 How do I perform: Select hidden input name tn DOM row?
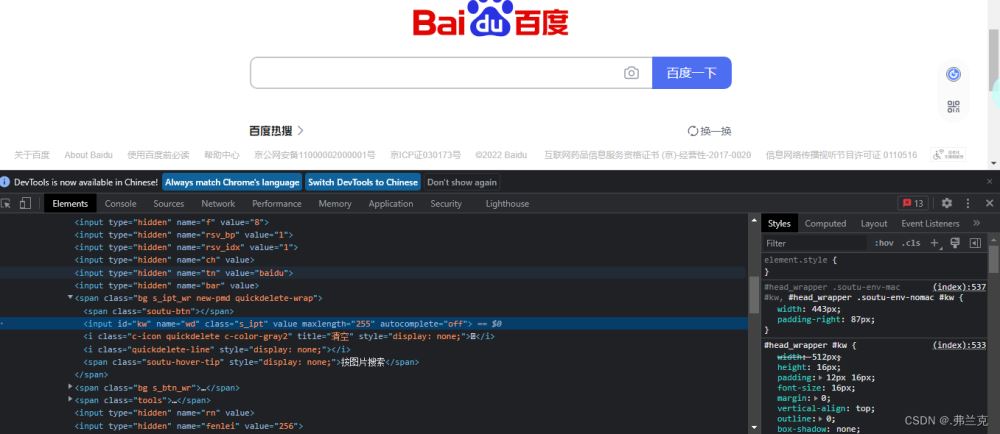click(374, 273)
